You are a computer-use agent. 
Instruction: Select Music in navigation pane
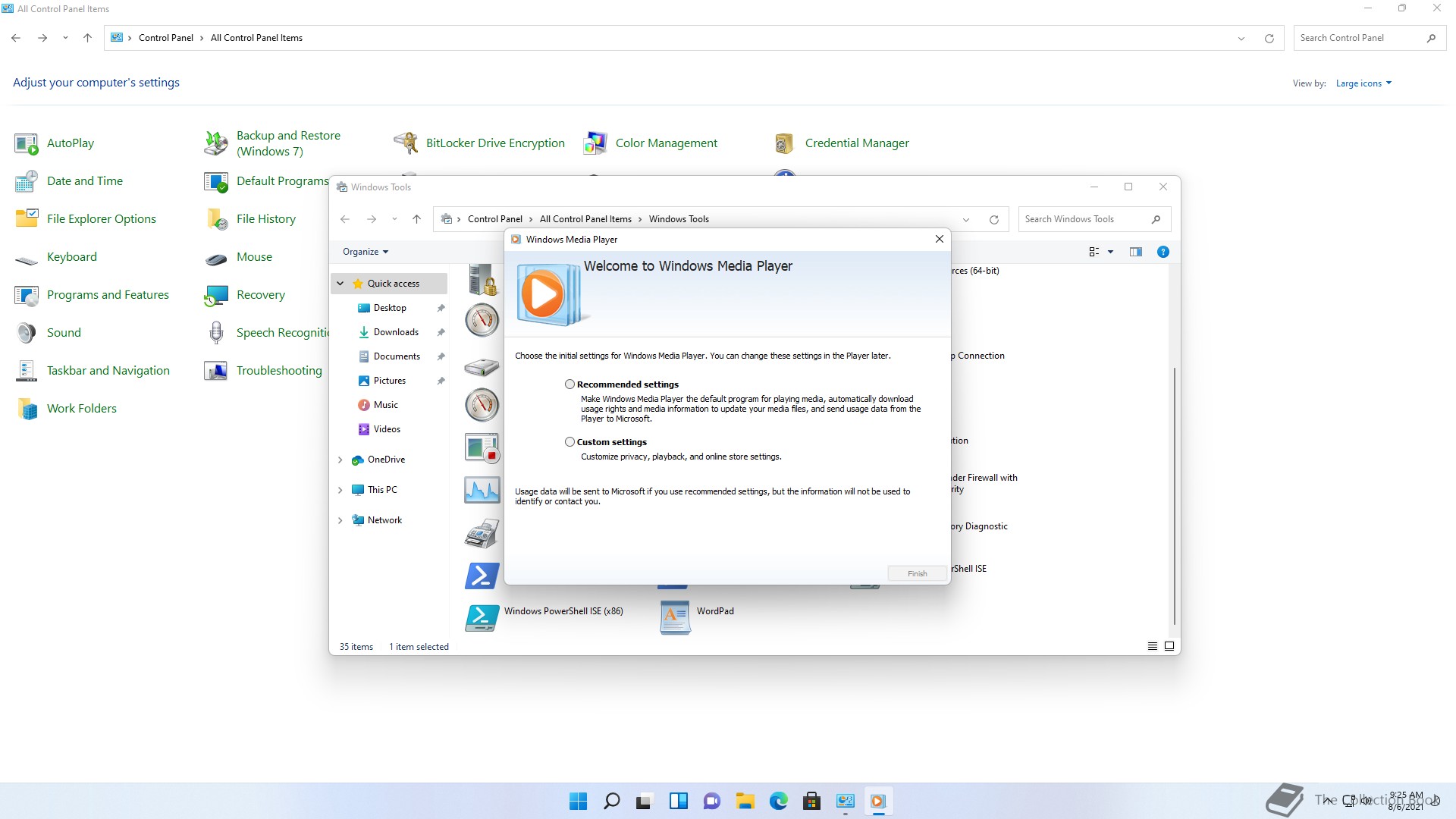(386, 405)
